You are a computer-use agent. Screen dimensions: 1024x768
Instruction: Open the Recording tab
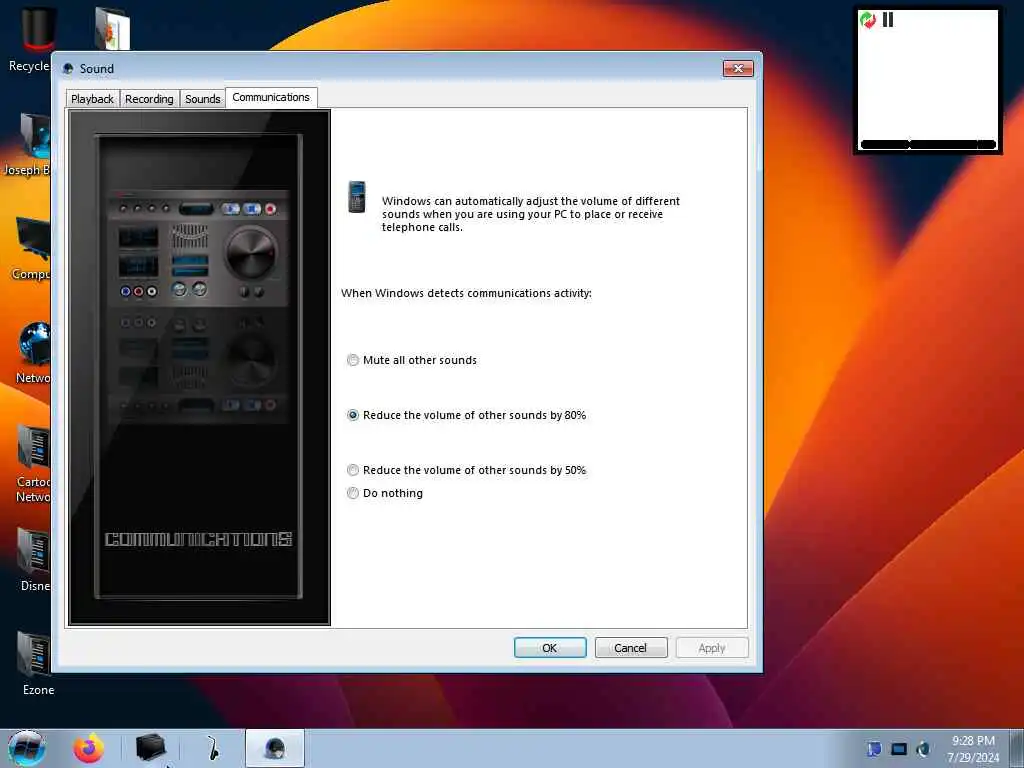pyautogui.click(x=149, y=99)
